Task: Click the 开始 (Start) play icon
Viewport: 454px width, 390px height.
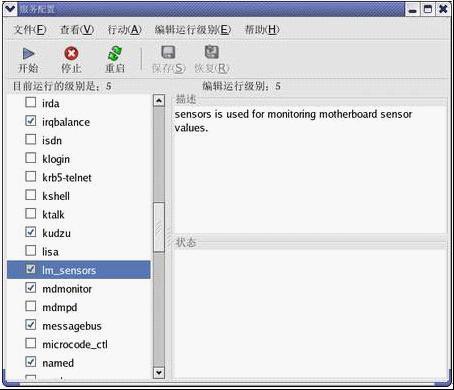Action: [28, 53]
